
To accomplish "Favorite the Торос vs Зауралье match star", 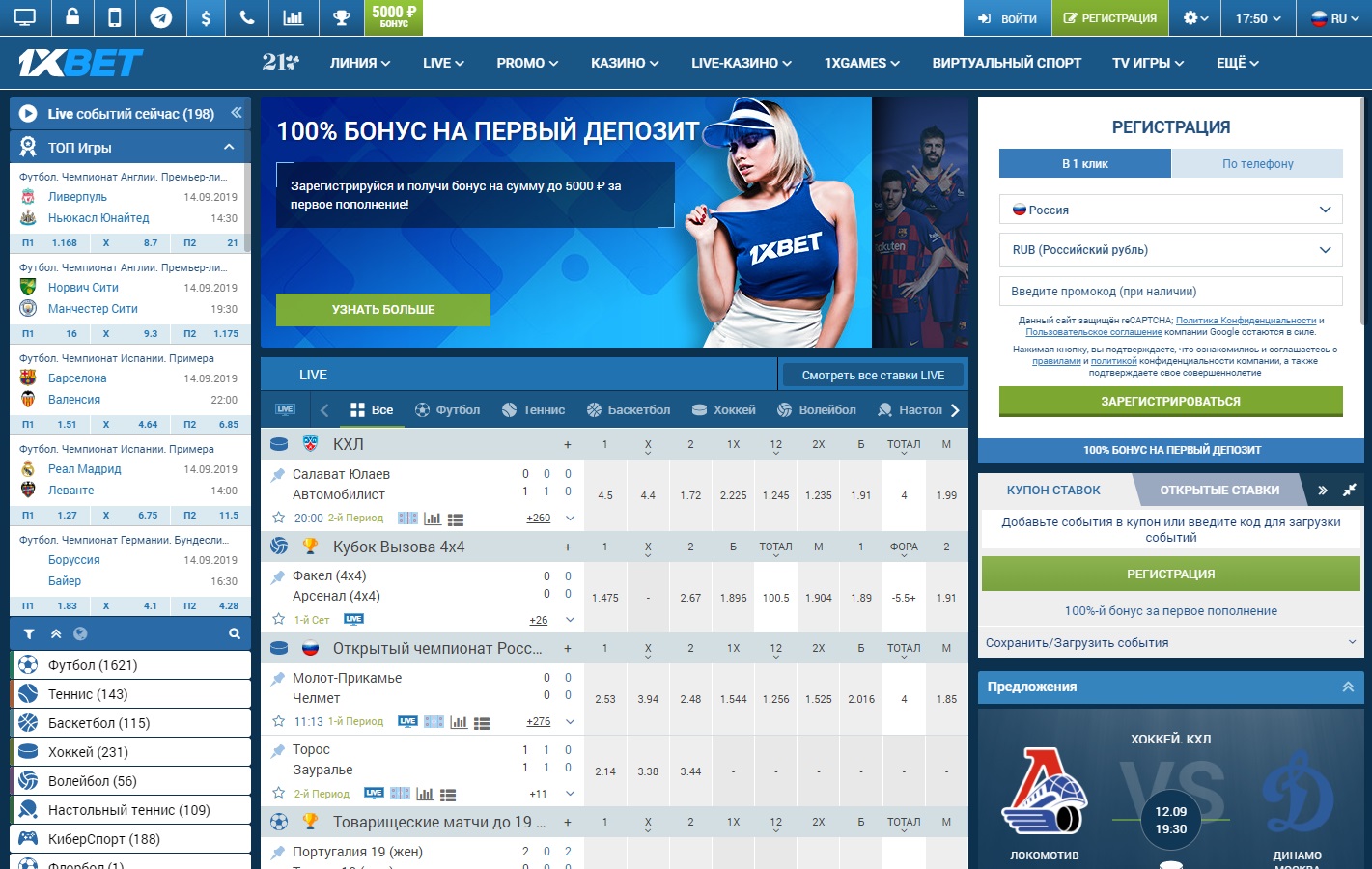I will click(279, 793).
